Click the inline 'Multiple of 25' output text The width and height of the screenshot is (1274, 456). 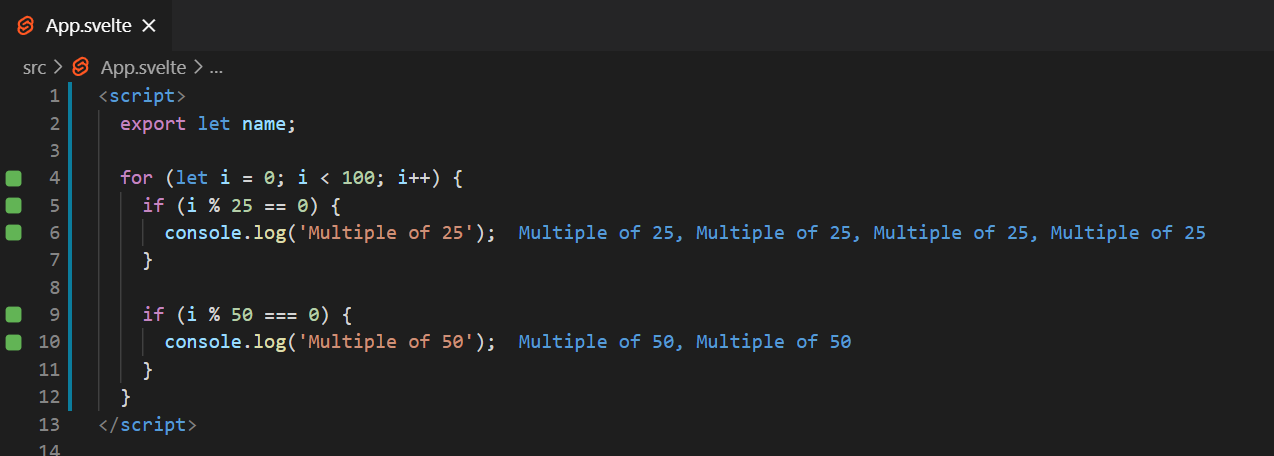[862, 233]
